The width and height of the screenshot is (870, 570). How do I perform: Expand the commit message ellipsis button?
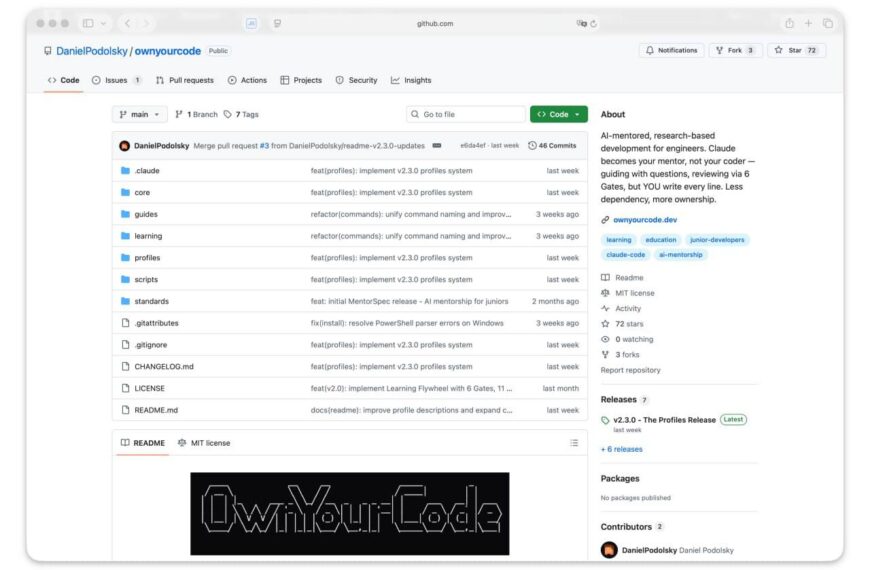coord(437,146)
